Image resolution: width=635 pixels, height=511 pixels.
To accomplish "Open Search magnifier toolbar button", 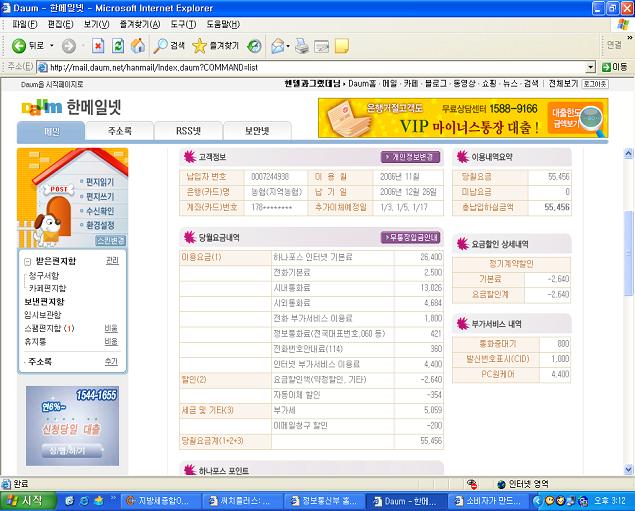I will [x=169, y=46].
